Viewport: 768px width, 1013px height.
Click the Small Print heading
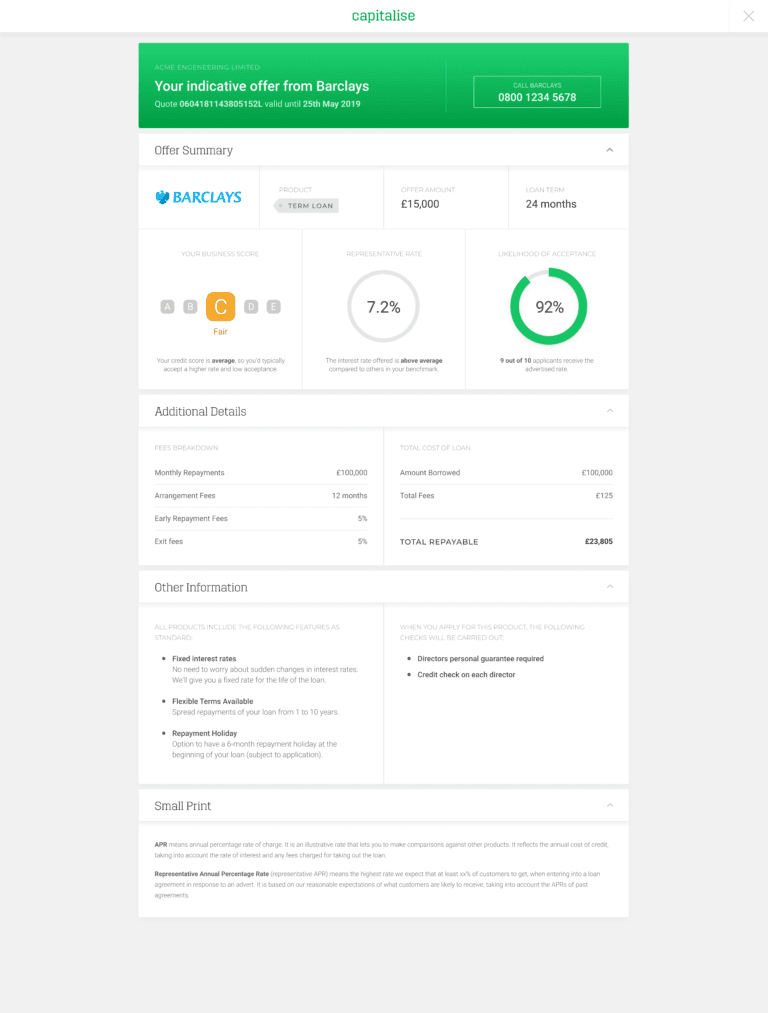click(182, 806)
